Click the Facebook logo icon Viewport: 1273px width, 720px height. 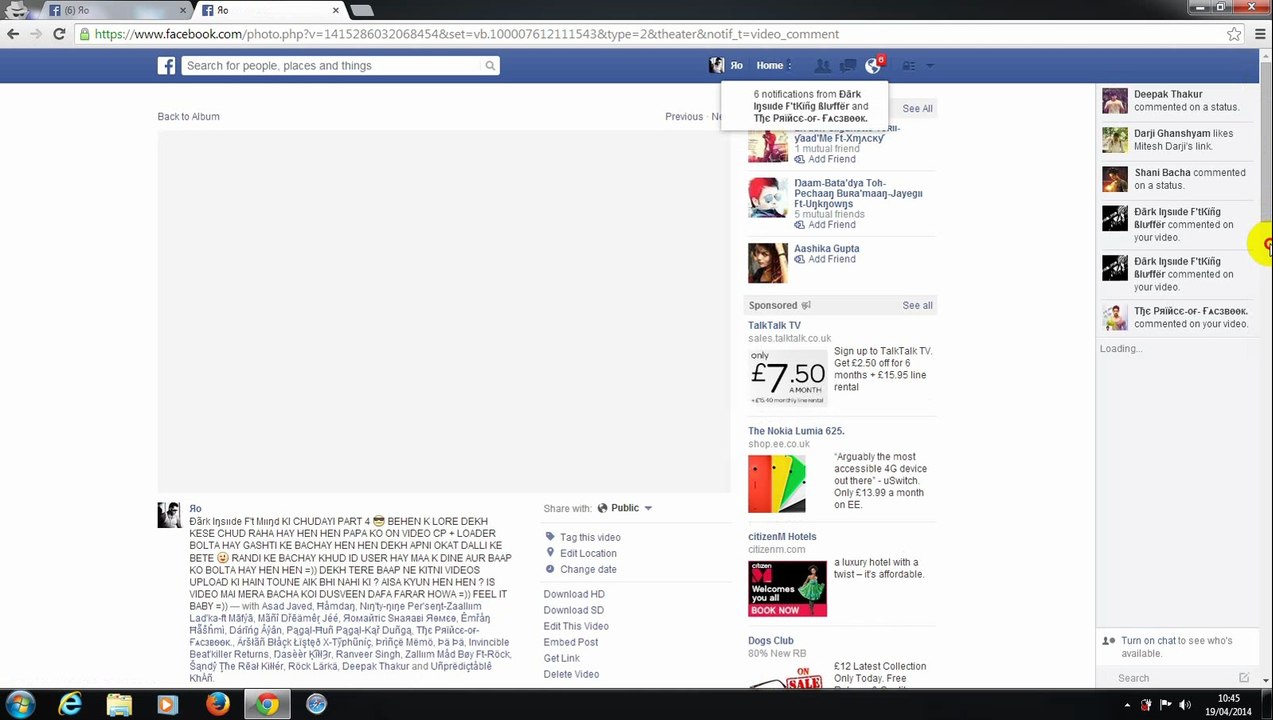coord(166,66)
